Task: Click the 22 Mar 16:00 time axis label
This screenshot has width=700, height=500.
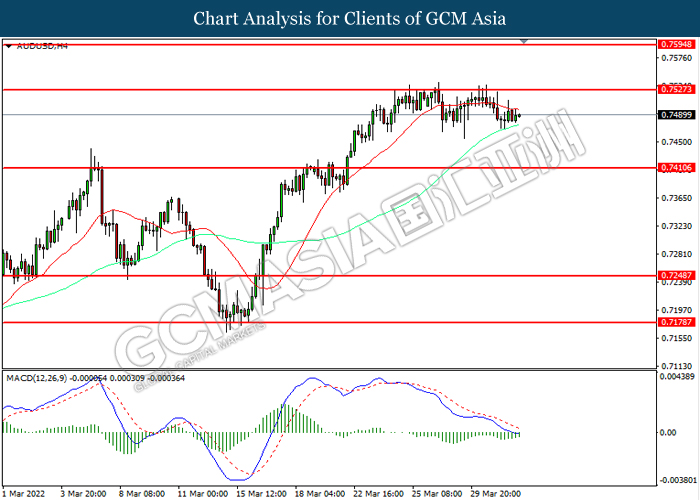Action: [x=379, y=493]
